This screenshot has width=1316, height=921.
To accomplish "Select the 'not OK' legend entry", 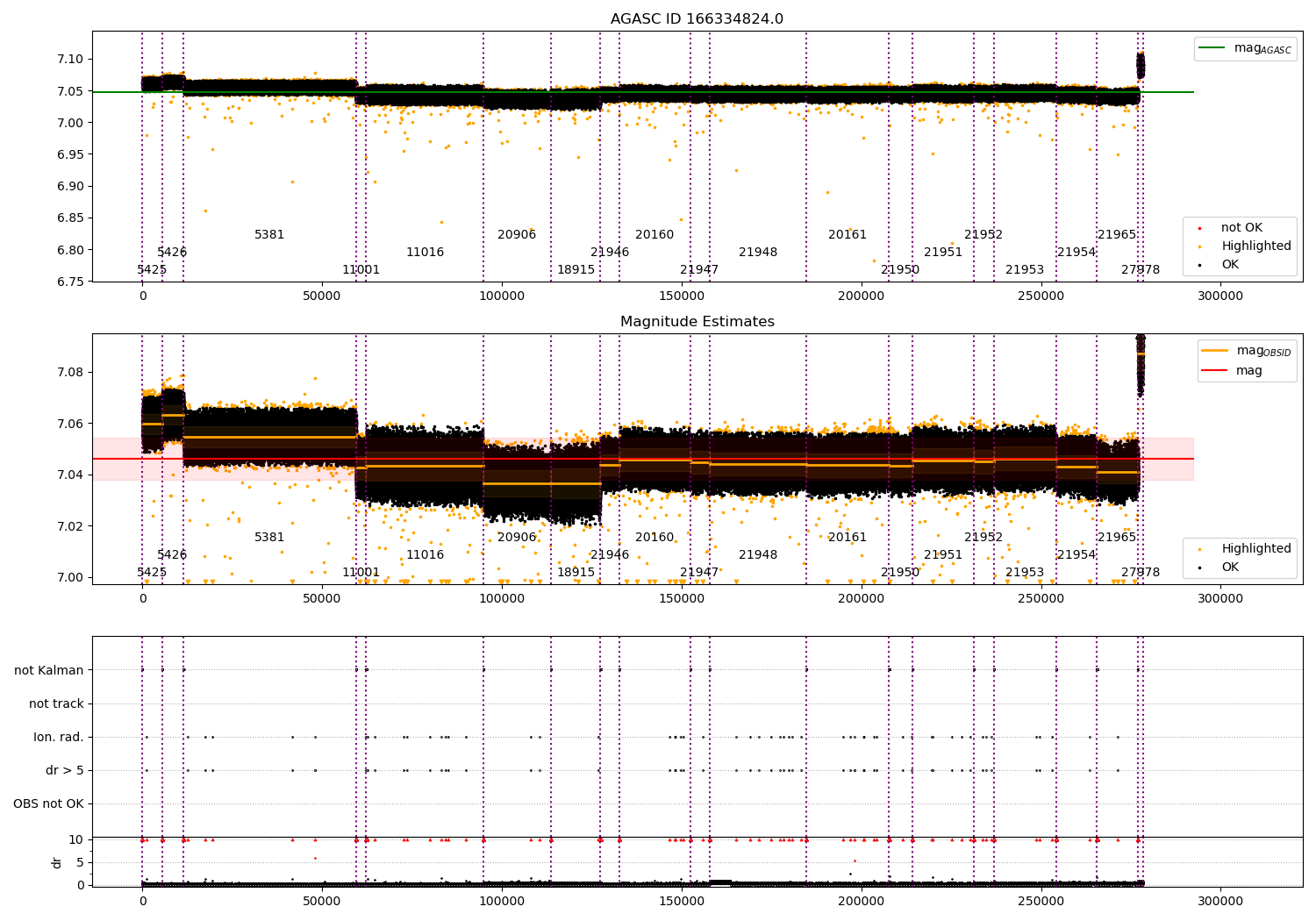I will [x=1242, y=228].
